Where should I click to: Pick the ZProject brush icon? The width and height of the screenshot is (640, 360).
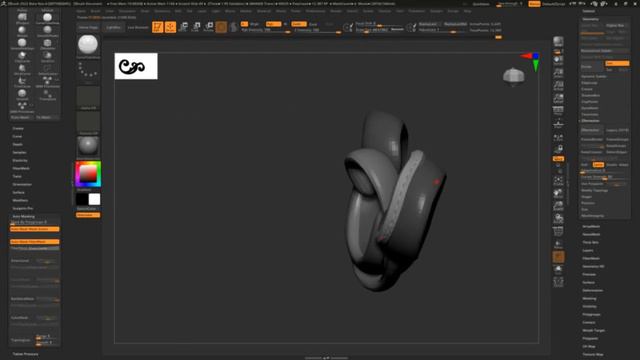(22, 18)
